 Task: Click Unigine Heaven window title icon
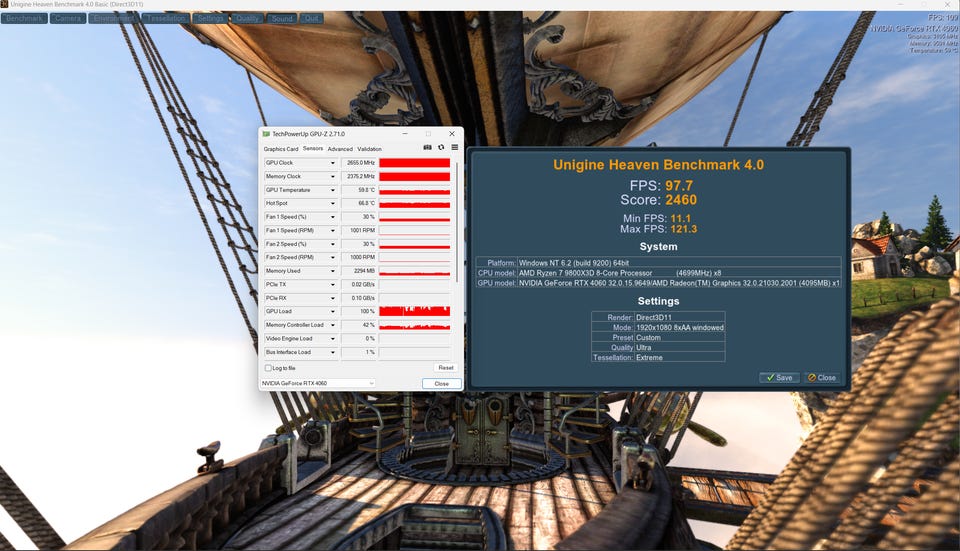(4, 4)
